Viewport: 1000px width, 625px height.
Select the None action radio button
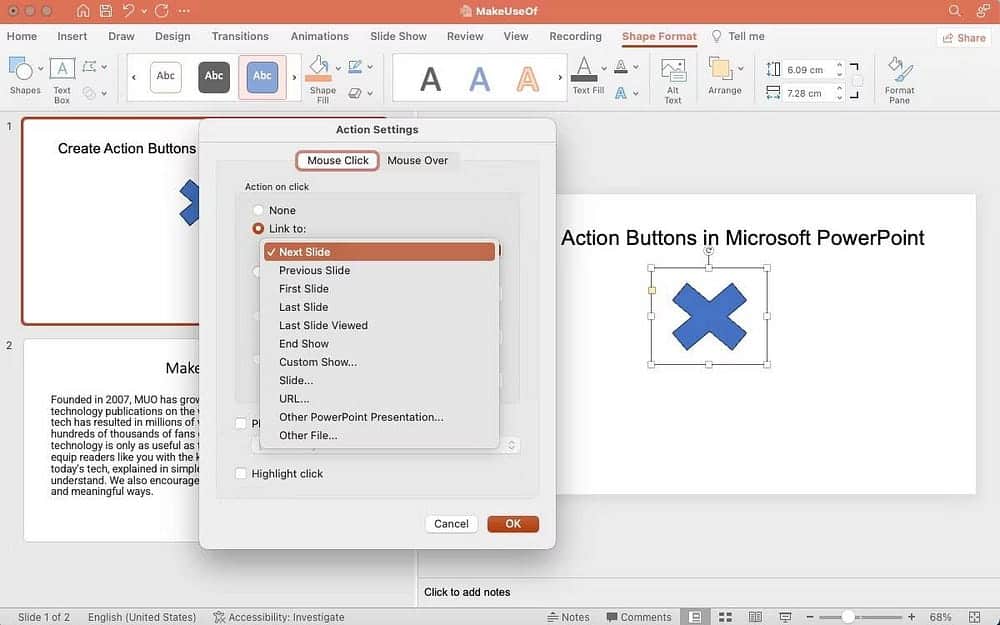click(258, 210)
